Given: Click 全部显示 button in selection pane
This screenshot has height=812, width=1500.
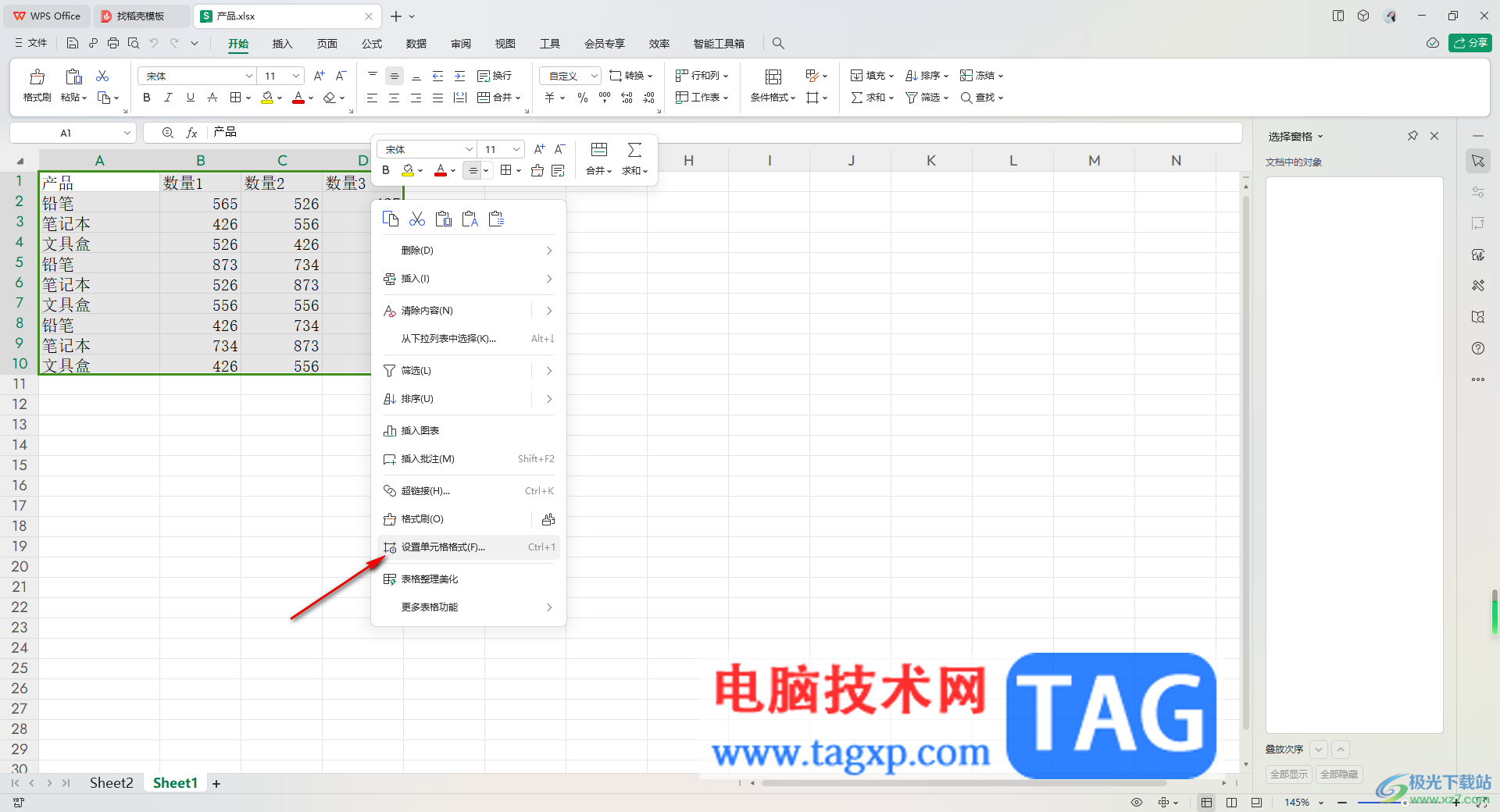Looking at the screenshot, I should (1288, 775).
